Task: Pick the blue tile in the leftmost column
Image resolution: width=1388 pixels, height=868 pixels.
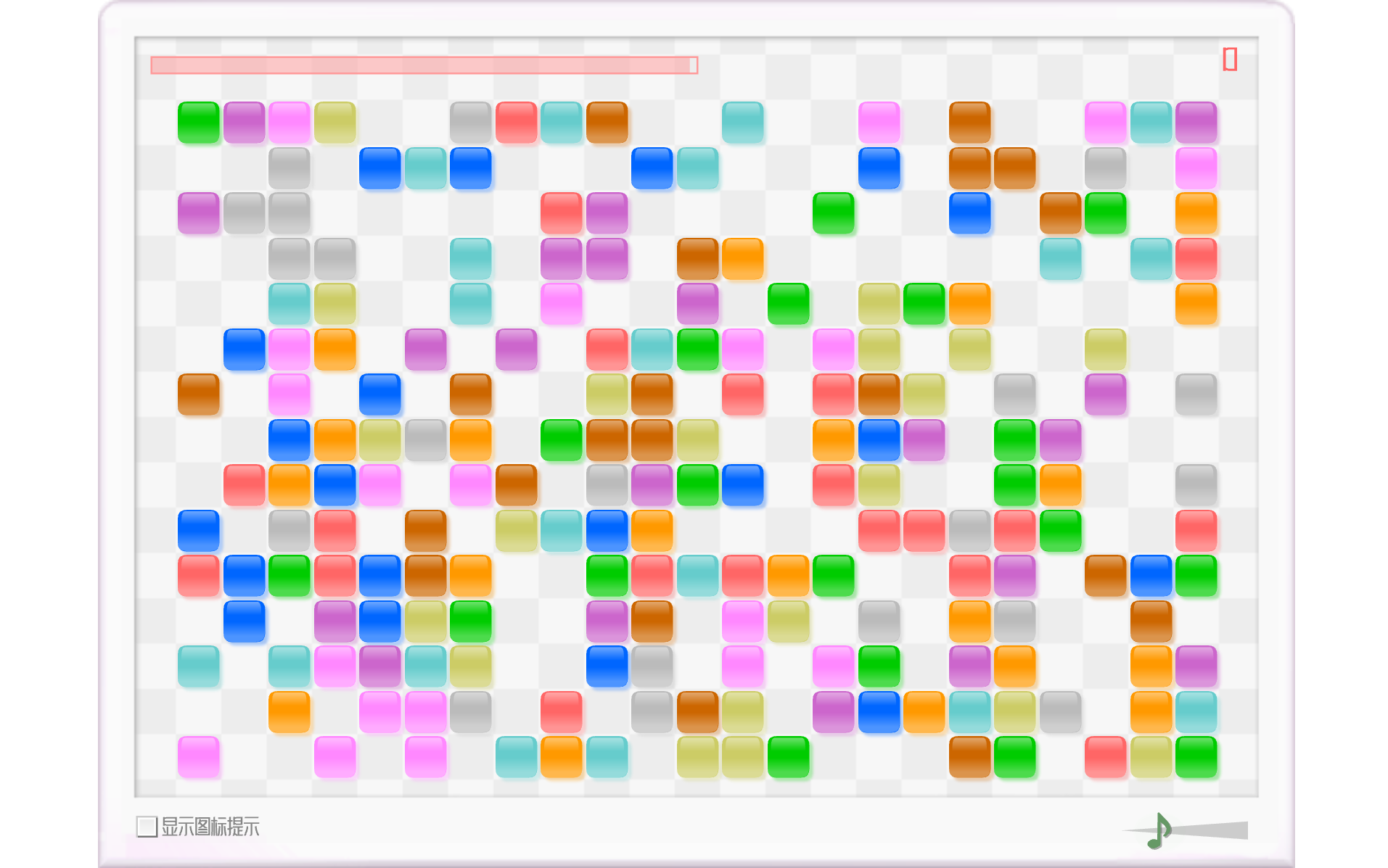Action: coord(198,530)
